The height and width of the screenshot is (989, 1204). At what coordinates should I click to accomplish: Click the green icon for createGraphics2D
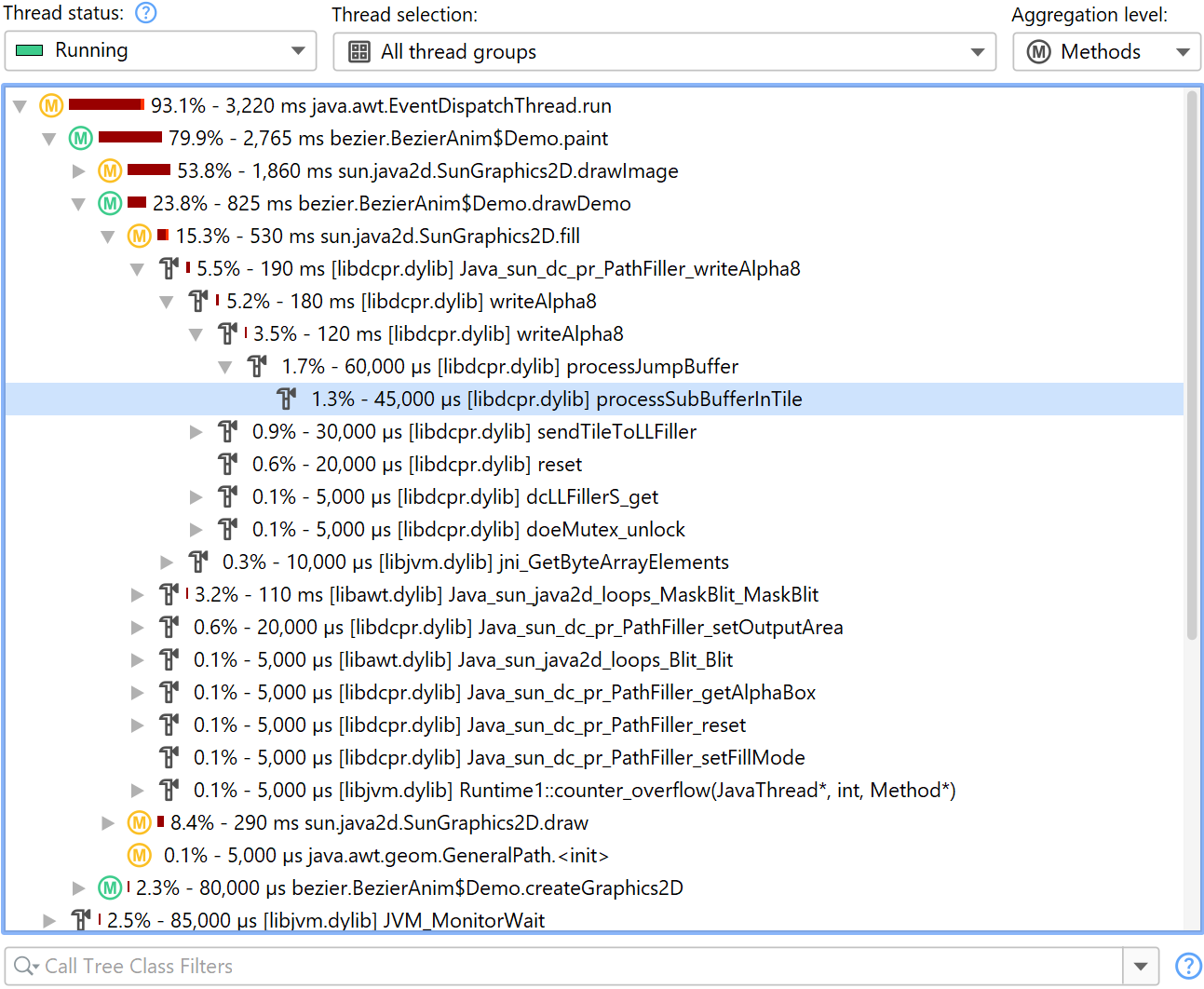tap(110, 887)
